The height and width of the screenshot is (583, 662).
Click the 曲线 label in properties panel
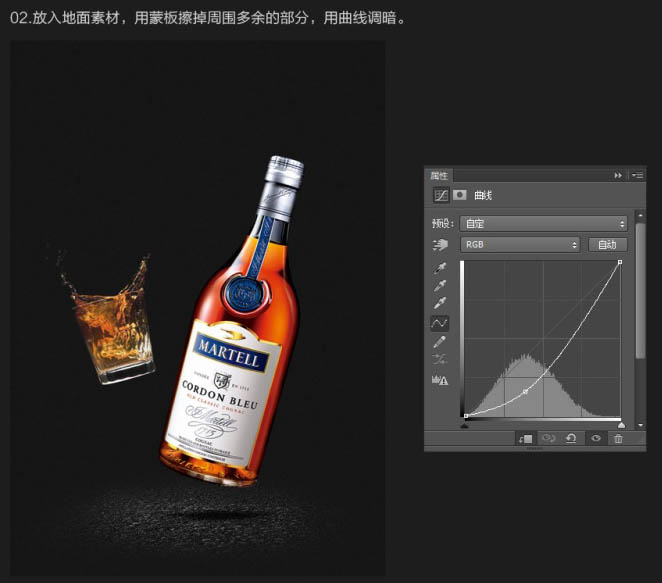(x=483, y=195)
